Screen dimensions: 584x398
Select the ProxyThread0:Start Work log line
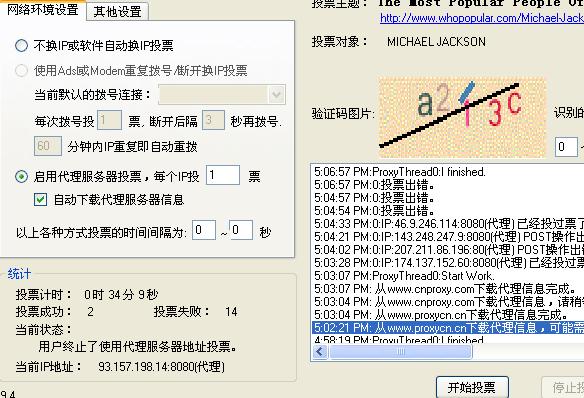click(404, 276)
